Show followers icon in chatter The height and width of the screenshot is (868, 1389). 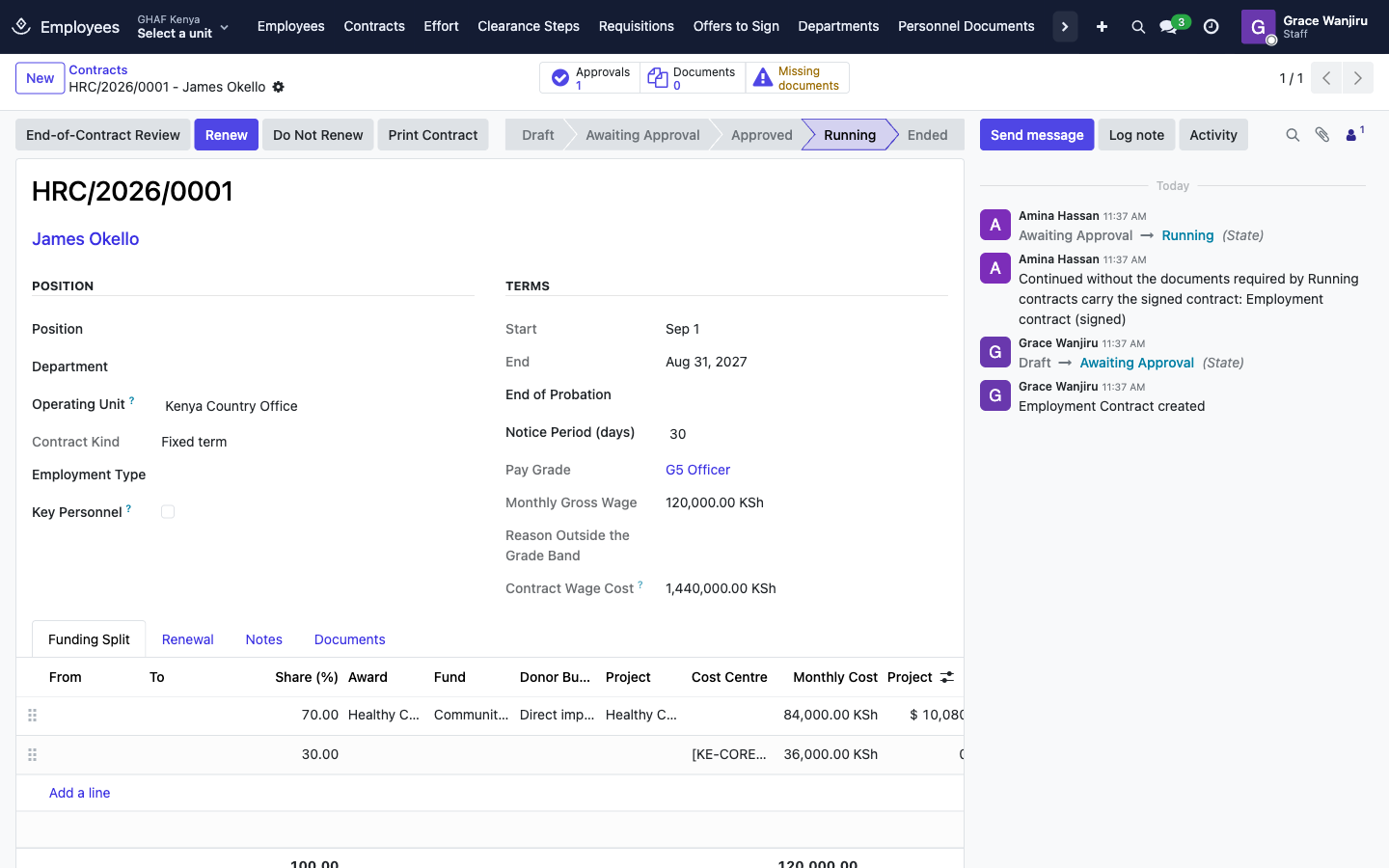pos(1354,134)
